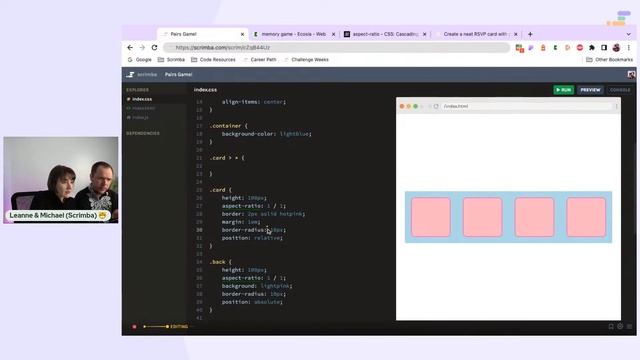Open the preview pane three-dot menu
Screen dimensions: 640x360
click(x=616, y=106)
